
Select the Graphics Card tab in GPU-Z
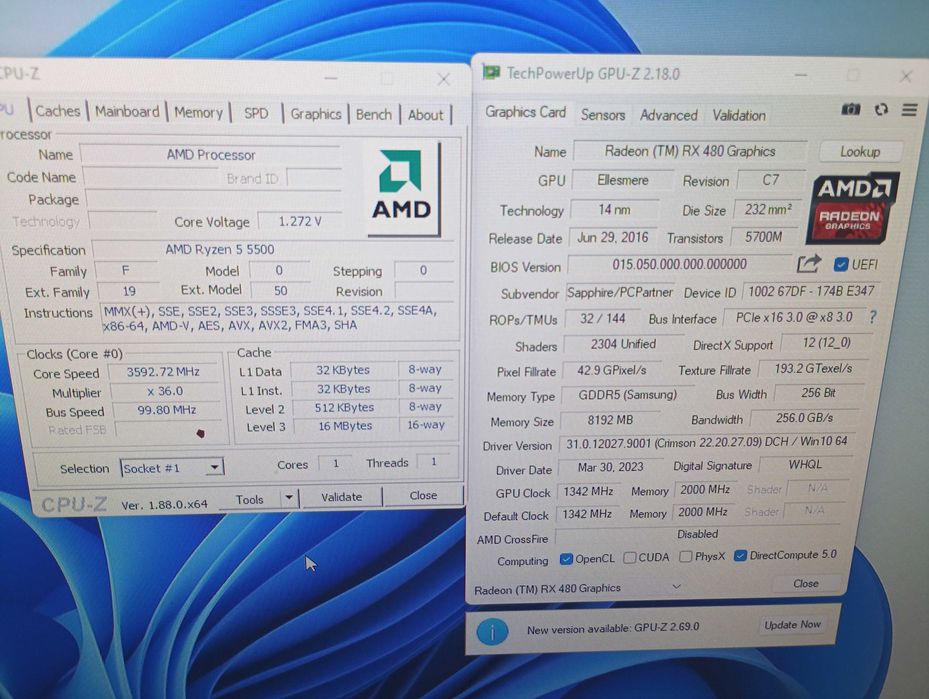[x=526, y=112]
